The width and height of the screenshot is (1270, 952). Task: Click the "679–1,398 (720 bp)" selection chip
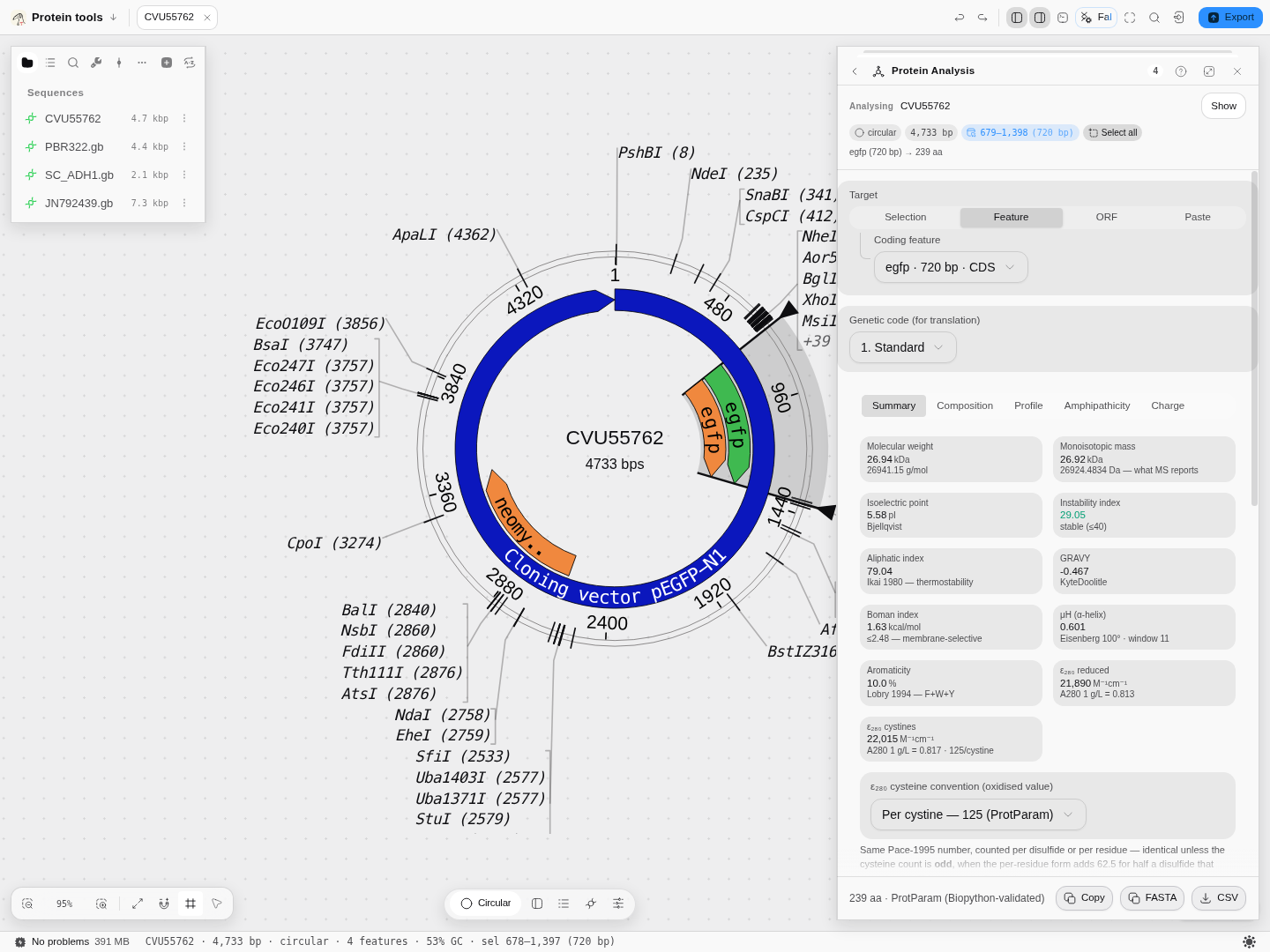(1020, 133)
